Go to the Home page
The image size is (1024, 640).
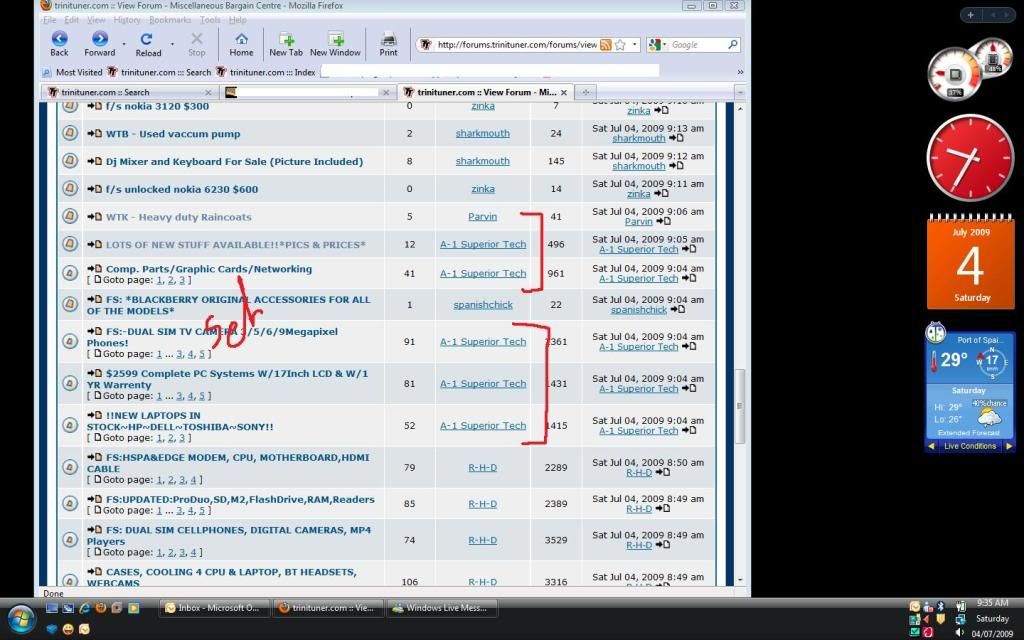click(241, 44)
